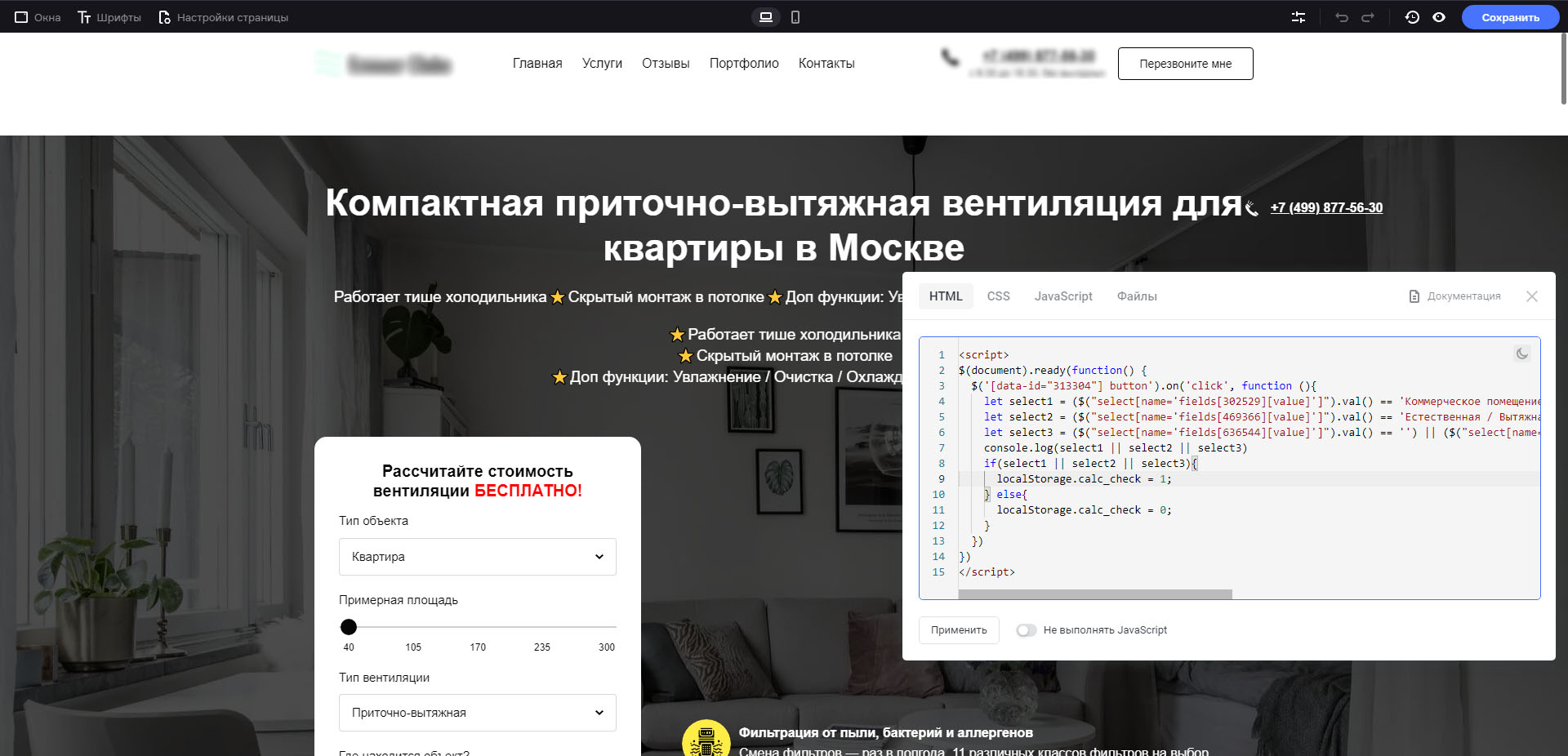
Task: Click the blurred site logo in header
Action: point(384,64)
